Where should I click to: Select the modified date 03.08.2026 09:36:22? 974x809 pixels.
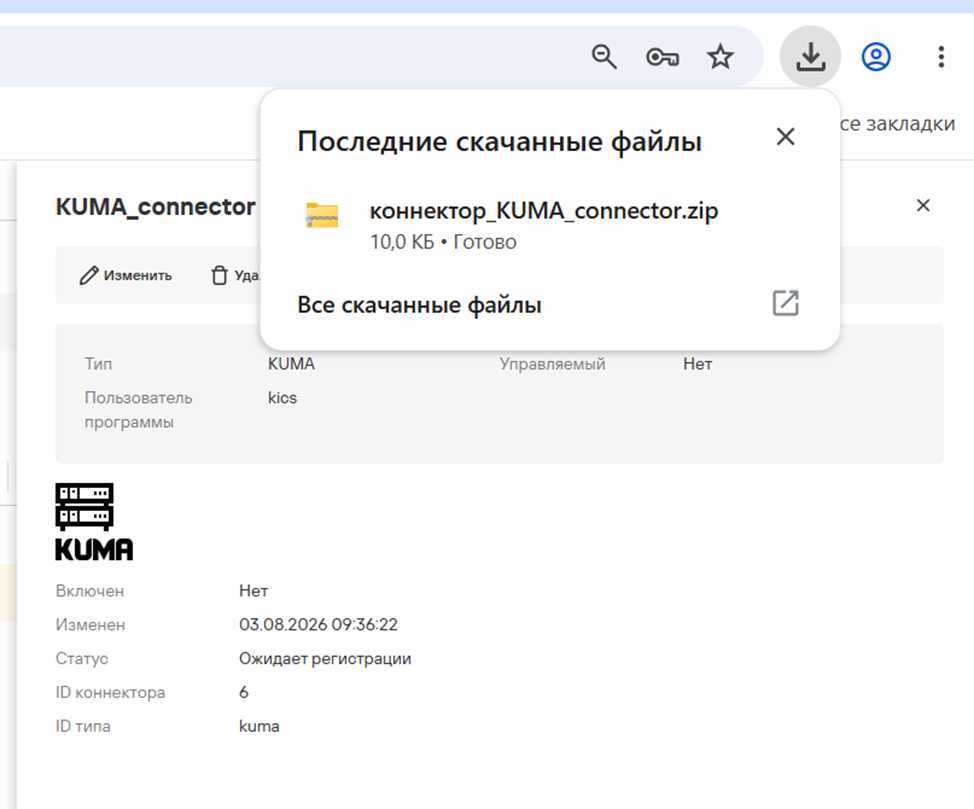pos(318,624)
